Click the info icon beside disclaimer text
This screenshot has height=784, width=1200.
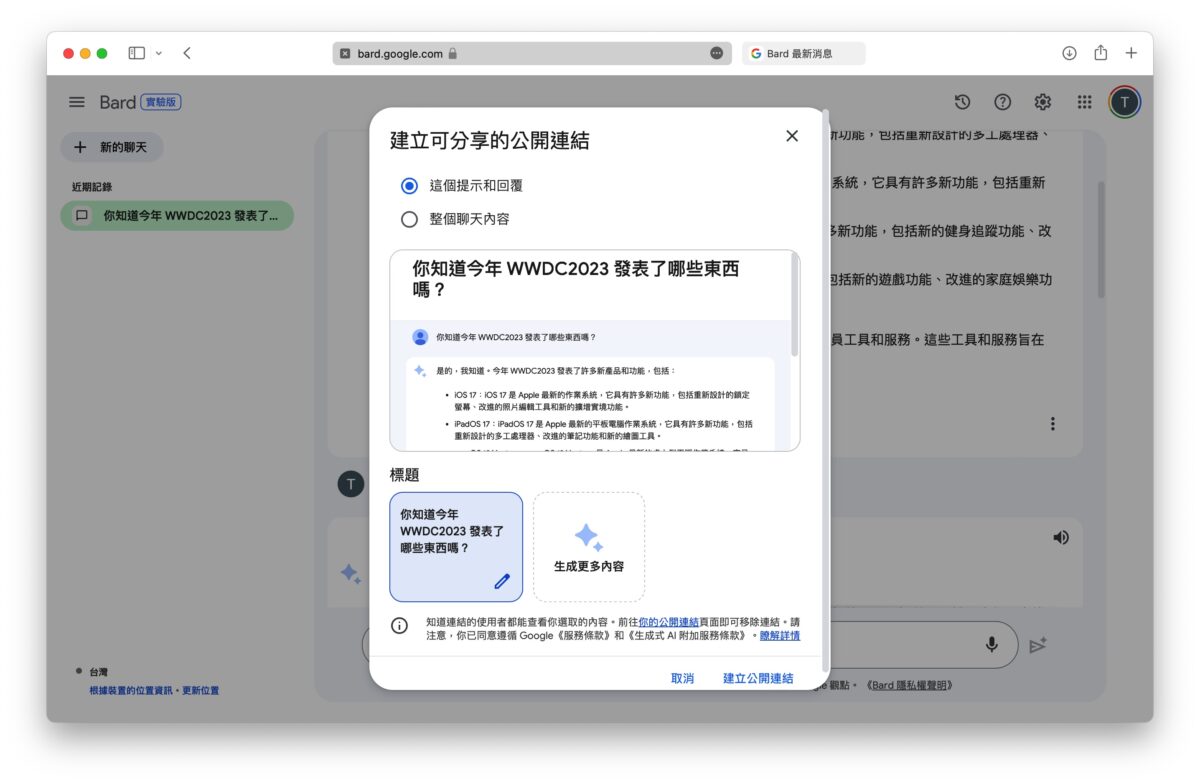[399, 626]
